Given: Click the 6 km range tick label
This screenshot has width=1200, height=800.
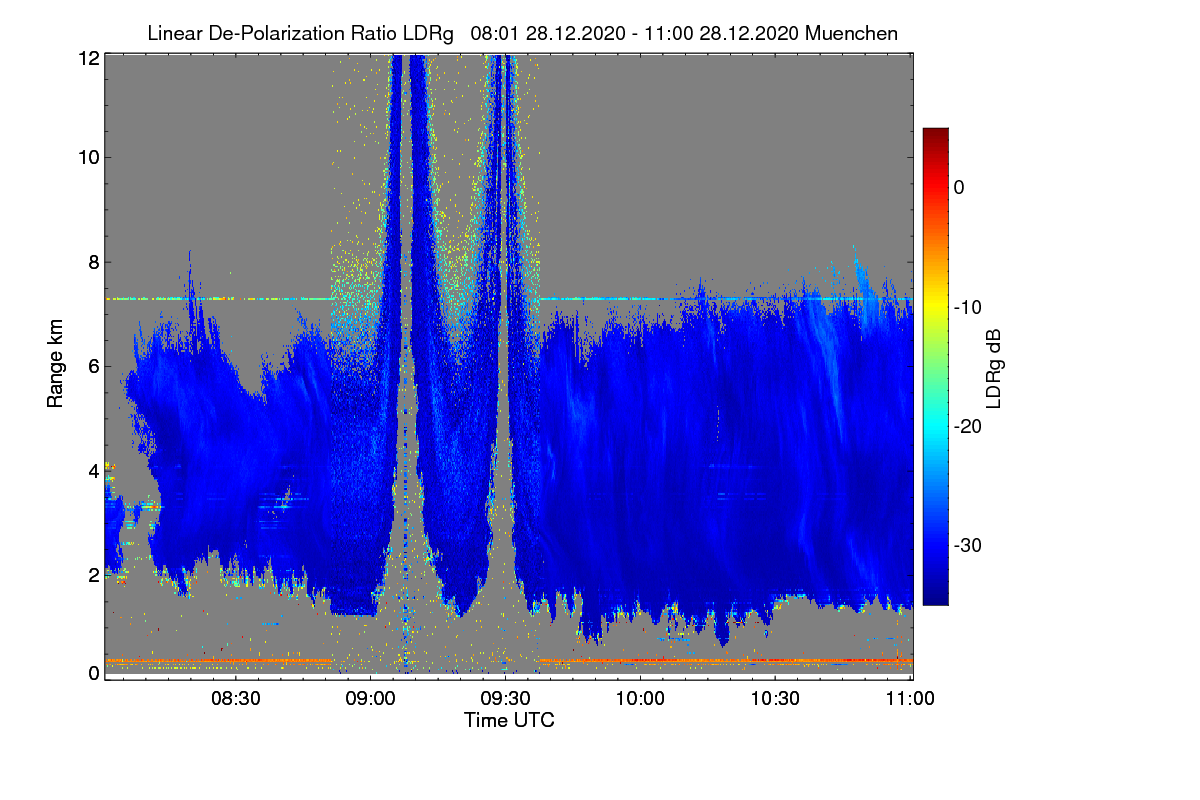Looking at the screenshot, I should 93,366.
